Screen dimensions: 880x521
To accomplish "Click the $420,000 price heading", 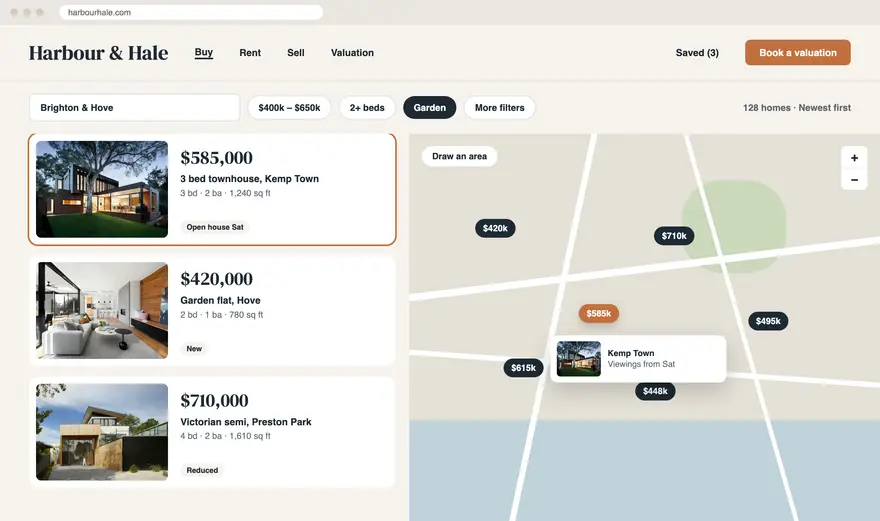I will 216,279.
